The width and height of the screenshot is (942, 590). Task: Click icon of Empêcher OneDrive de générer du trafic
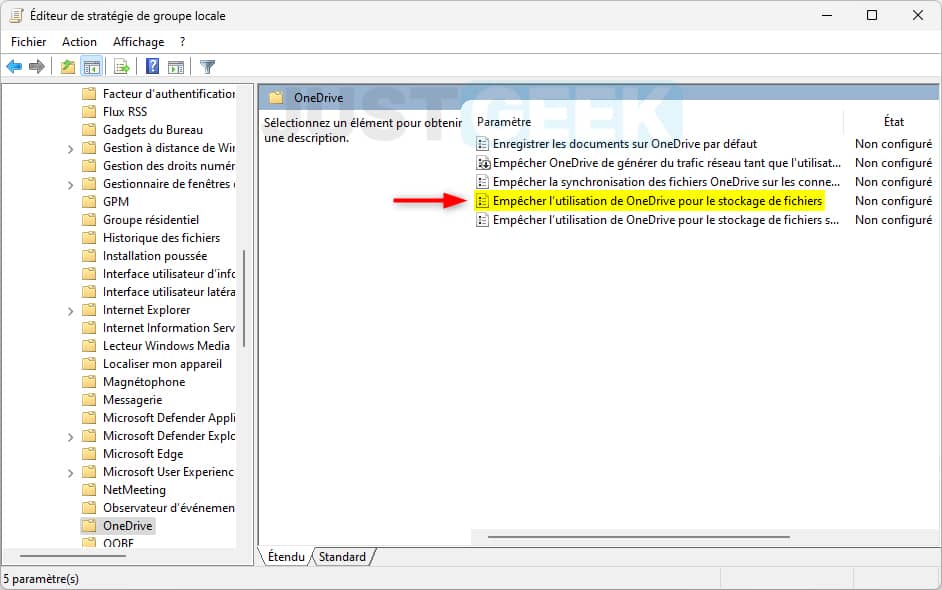pos(483,163)
